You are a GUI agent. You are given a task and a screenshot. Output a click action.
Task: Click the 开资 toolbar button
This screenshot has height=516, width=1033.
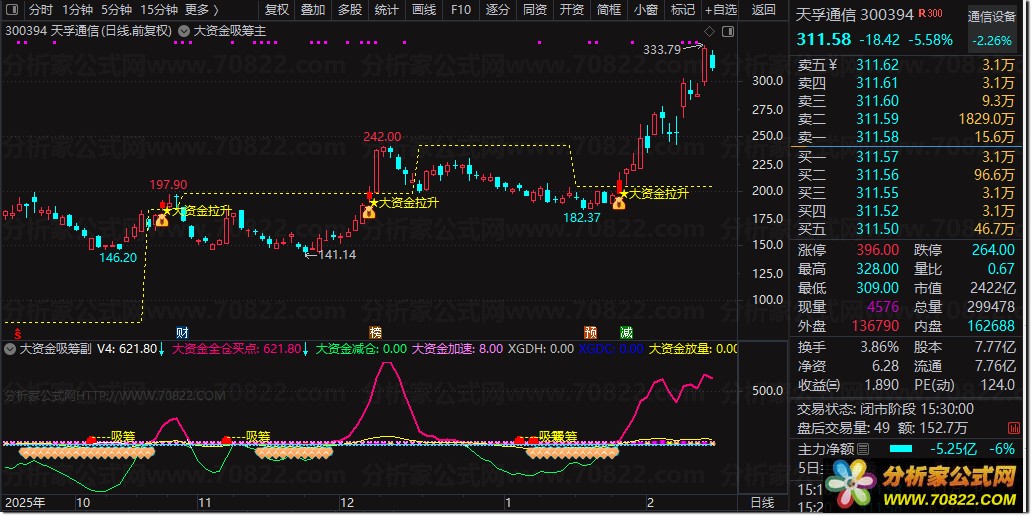coord(572,10)
